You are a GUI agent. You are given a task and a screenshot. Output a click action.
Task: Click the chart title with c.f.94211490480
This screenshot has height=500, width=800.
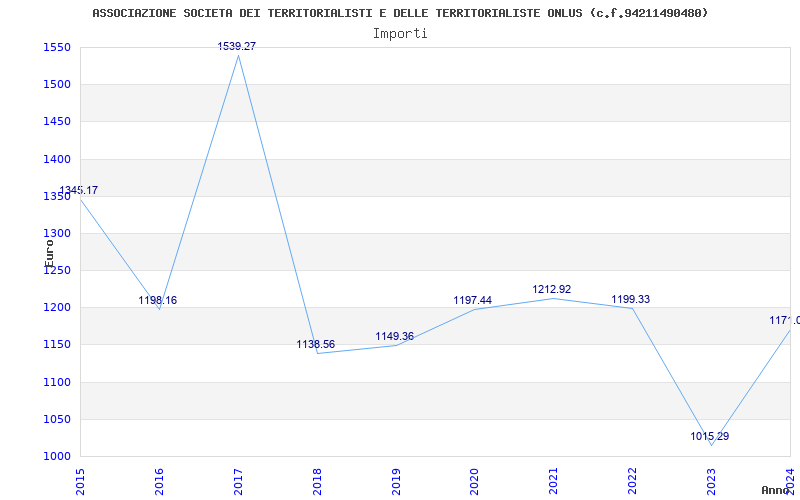(400, 13)
